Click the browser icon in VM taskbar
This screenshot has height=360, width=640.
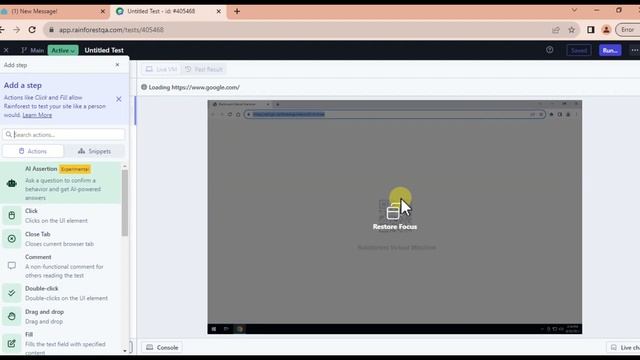240,329
